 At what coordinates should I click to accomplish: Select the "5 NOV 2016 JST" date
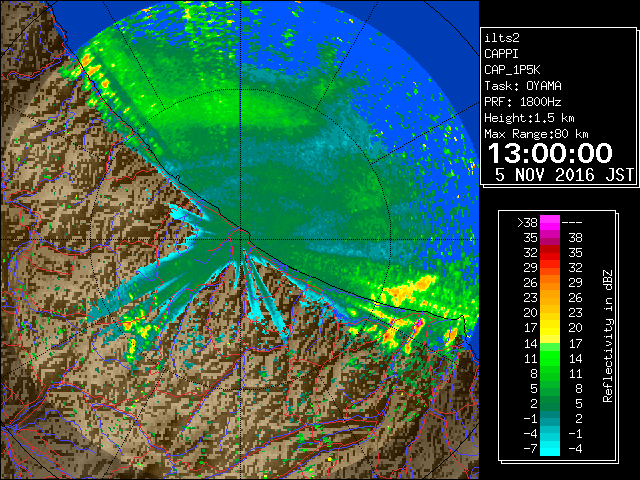(x=564, y=175)
